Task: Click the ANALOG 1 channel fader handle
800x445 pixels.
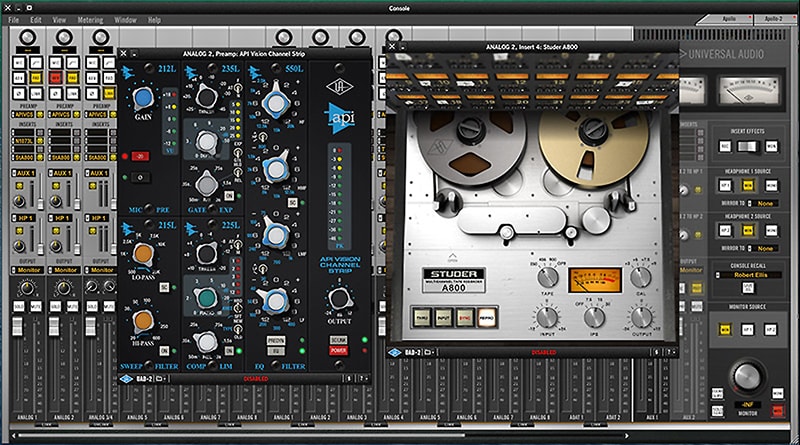Action: click(x=17, y=326)
